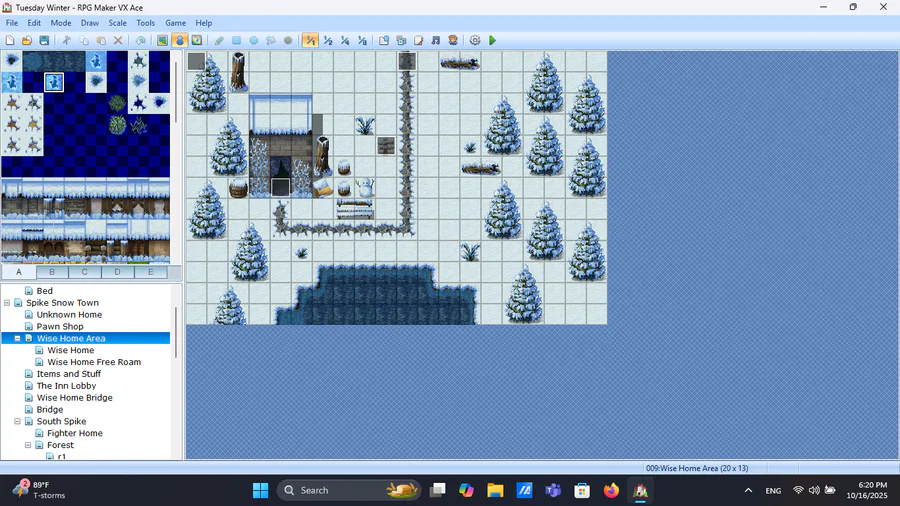Select the Rectangle drawing tool
The height and width of the screenshot is (506, 900).
[x=236, y=40]
